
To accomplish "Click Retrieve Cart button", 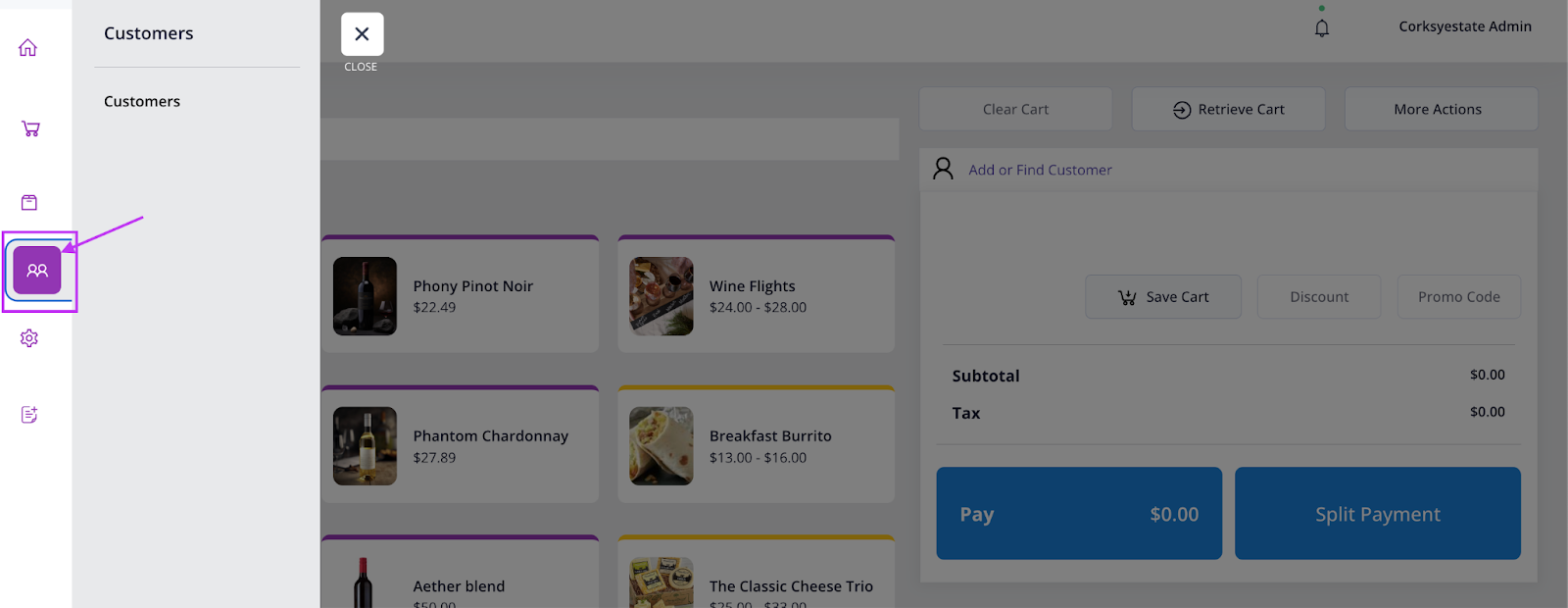I will (x=1228, y=109).
